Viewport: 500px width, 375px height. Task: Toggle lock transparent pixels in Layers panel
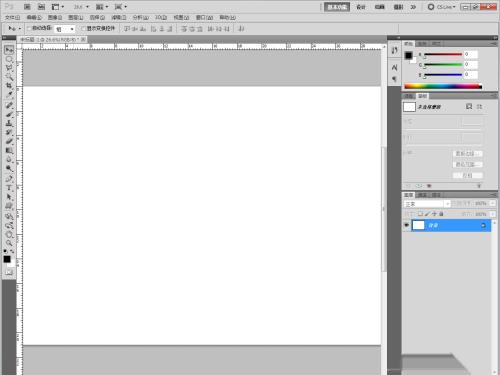(420, 214)
